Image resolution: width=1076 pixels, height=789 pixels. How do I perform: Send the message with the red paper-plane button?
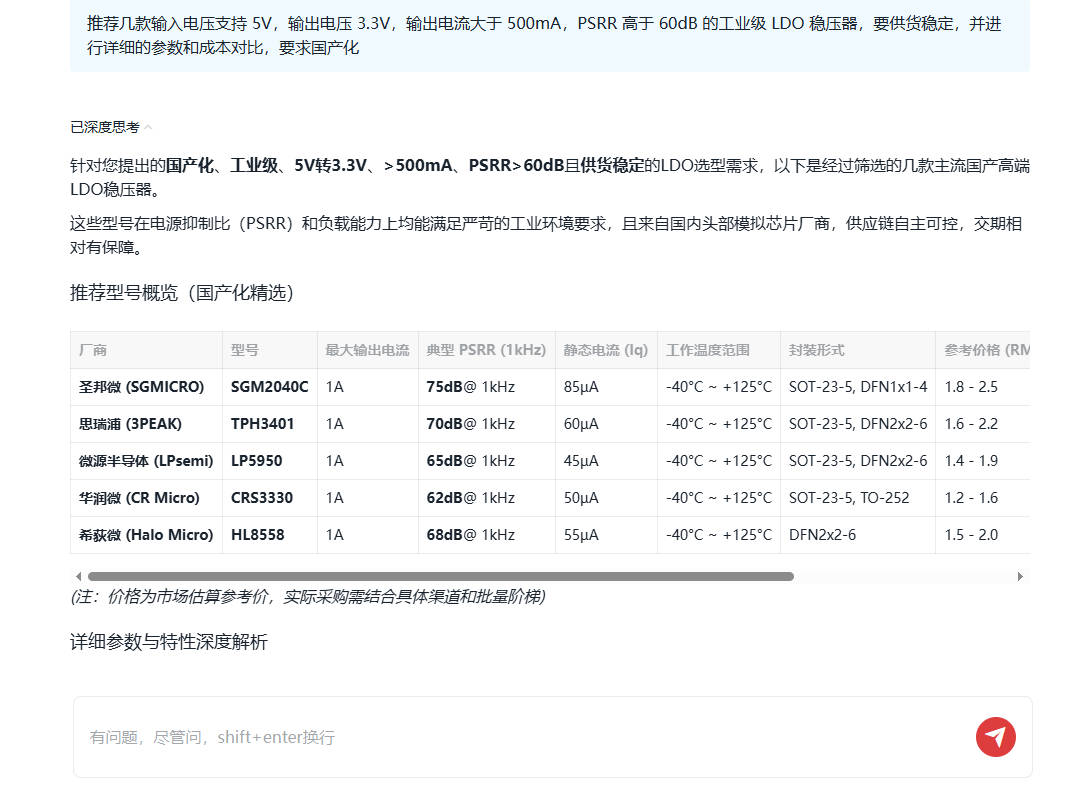coord(995,737)
